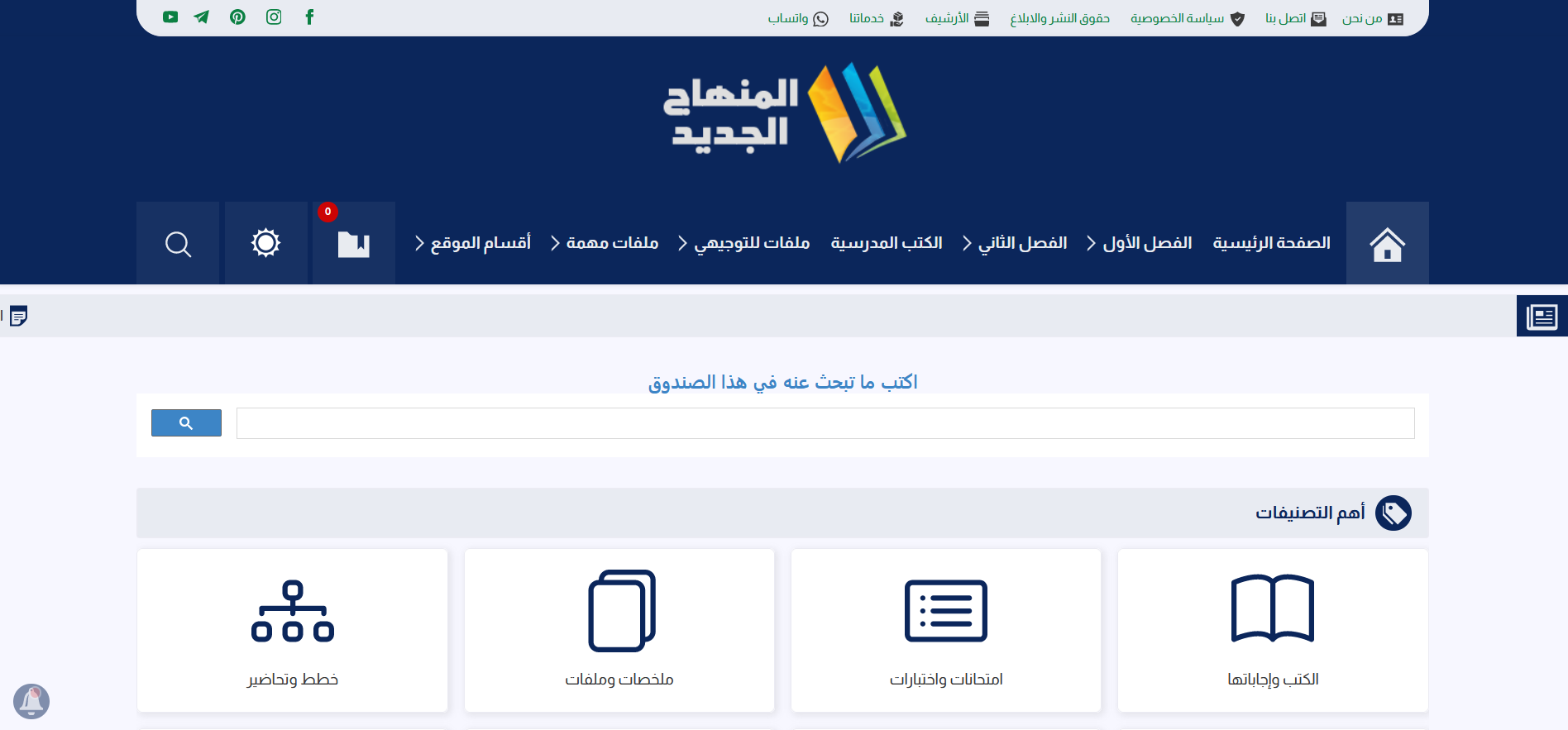Open سياسة الخصوصية page

coord(1188,18)
